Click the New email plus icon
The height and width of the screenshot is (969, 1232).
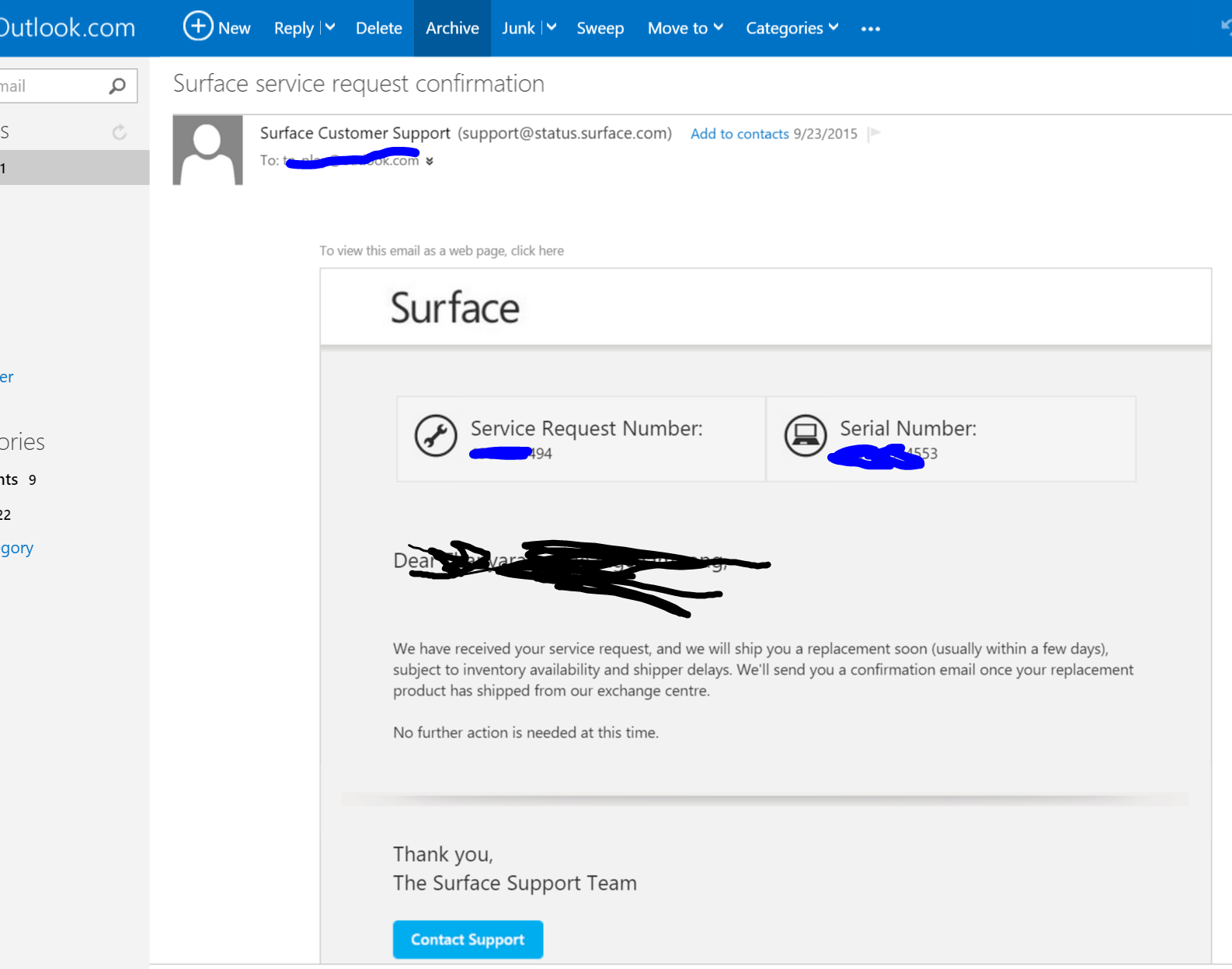coord(198,26)
